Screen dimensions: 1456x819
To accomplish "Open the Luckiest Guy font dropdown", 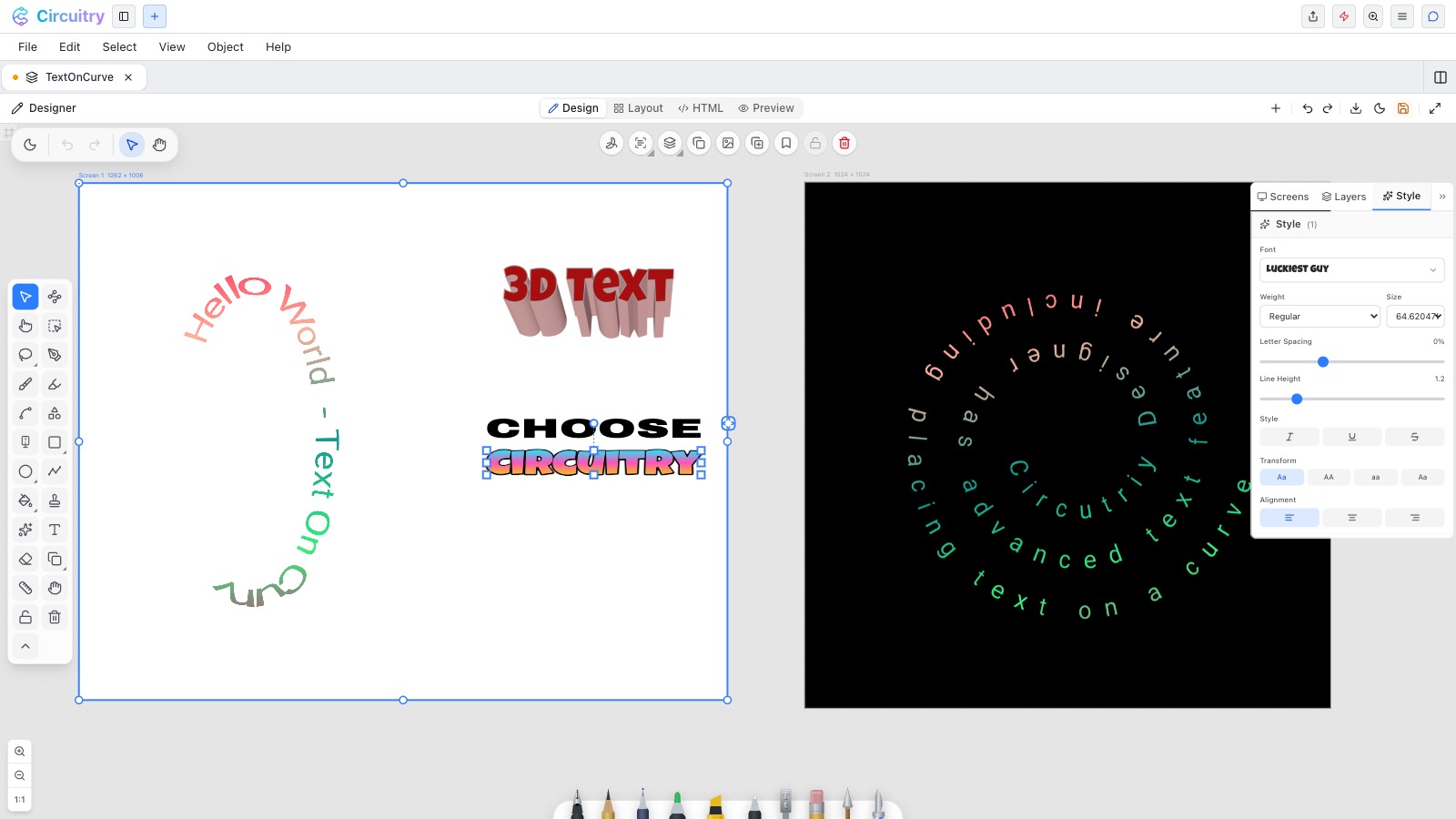I will coord(1352,269).
